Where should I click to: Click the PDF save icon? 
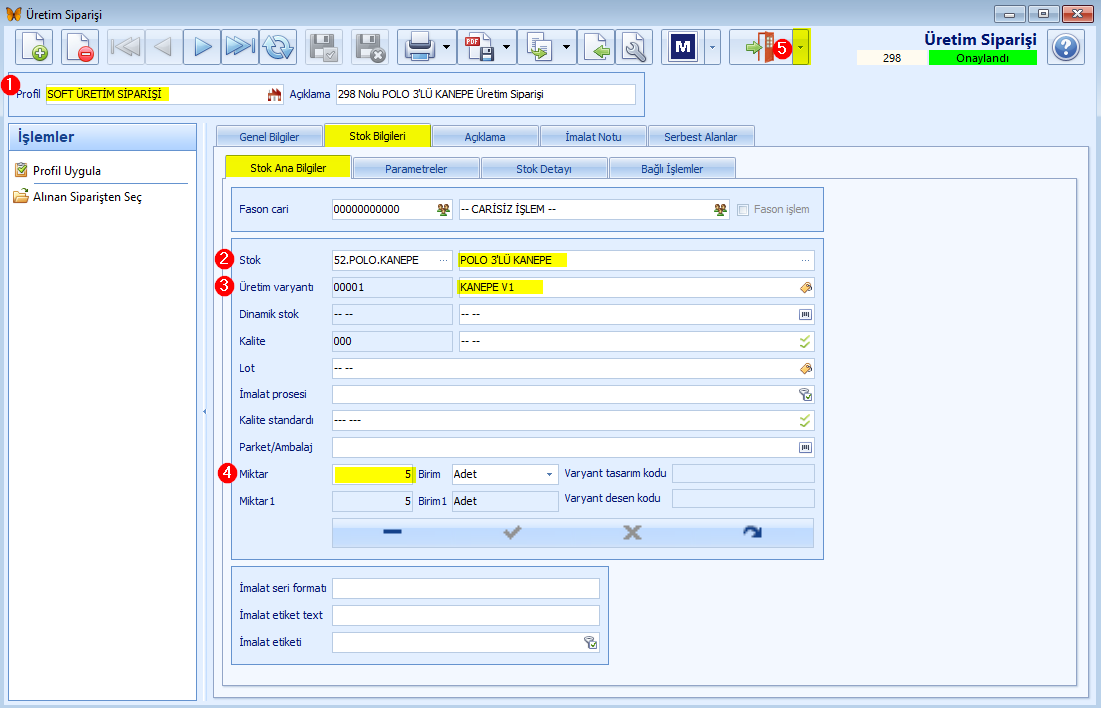click(x=480, y=47)
